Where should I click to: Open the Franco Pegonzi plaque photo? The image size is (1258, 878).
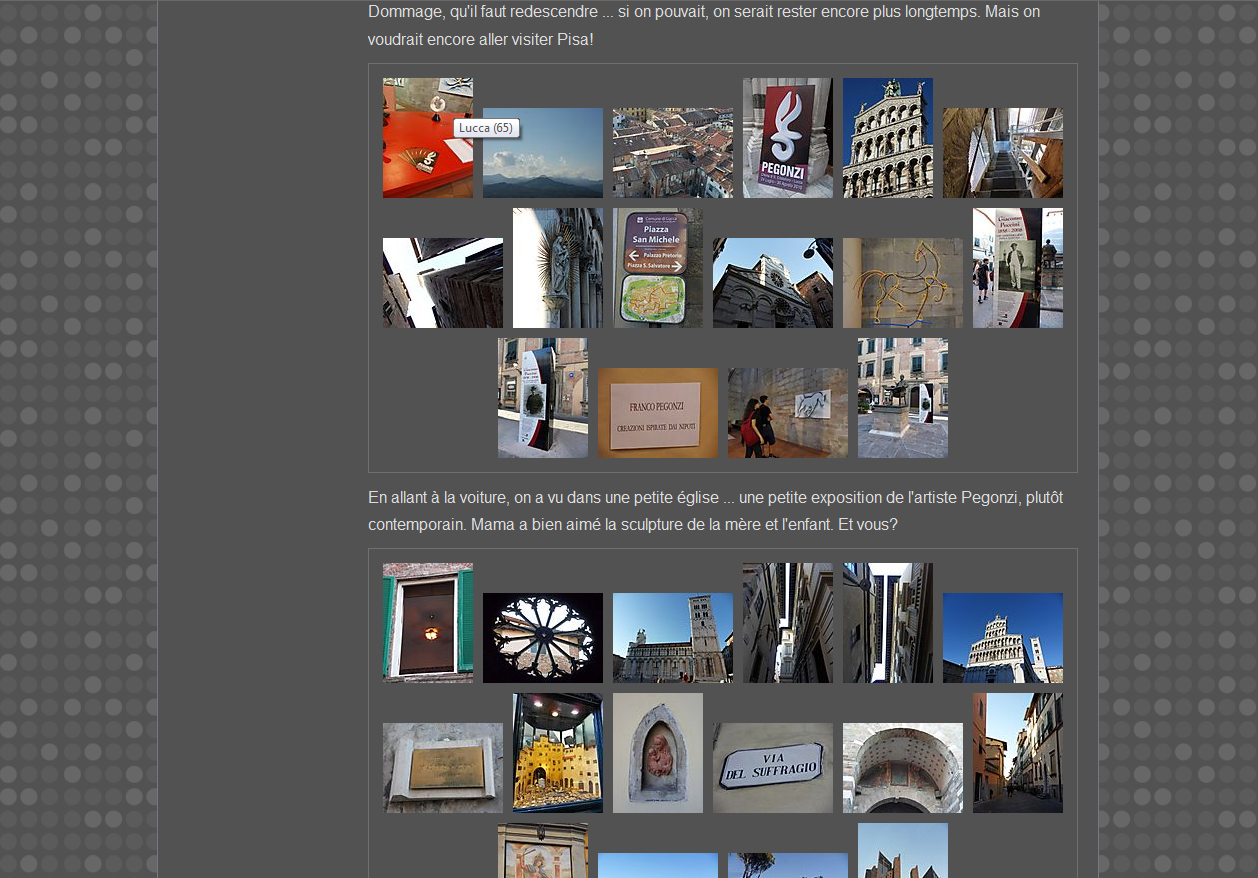click(657, 412)
